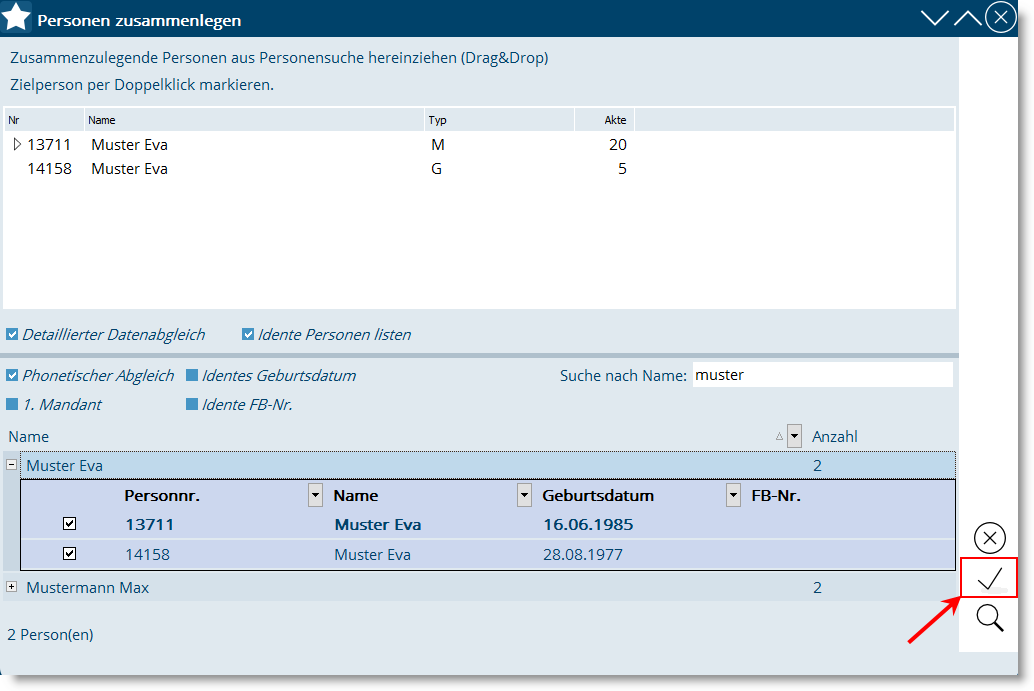Open Geburtsdatum column filter dropdown
This screenshot has width=1034, height=691.
pyautogui.click(x=733, y=495)
